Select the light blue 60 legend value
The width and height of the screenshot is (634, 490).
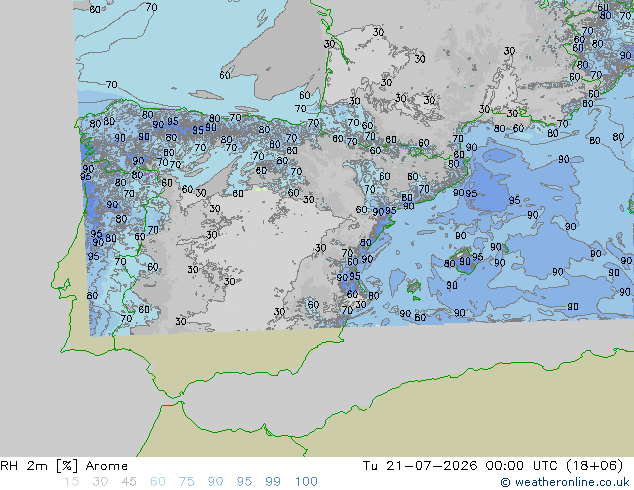[158, 482]
